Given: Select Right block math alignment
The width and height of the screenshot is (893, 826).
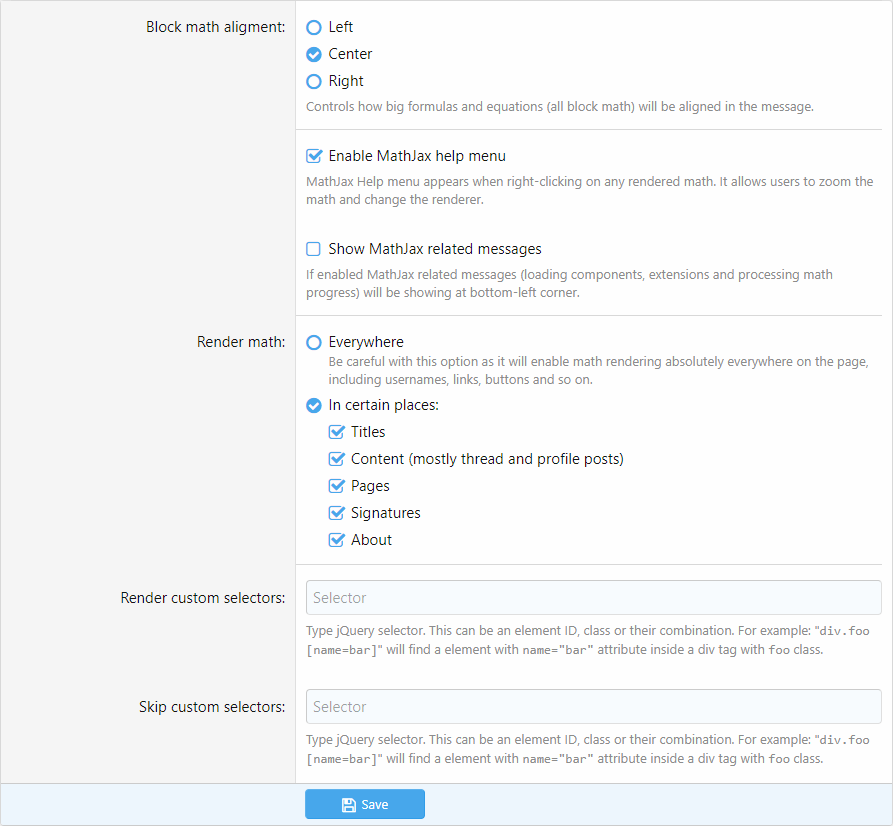Looking at the screenshot, I should tap(314, 81).
